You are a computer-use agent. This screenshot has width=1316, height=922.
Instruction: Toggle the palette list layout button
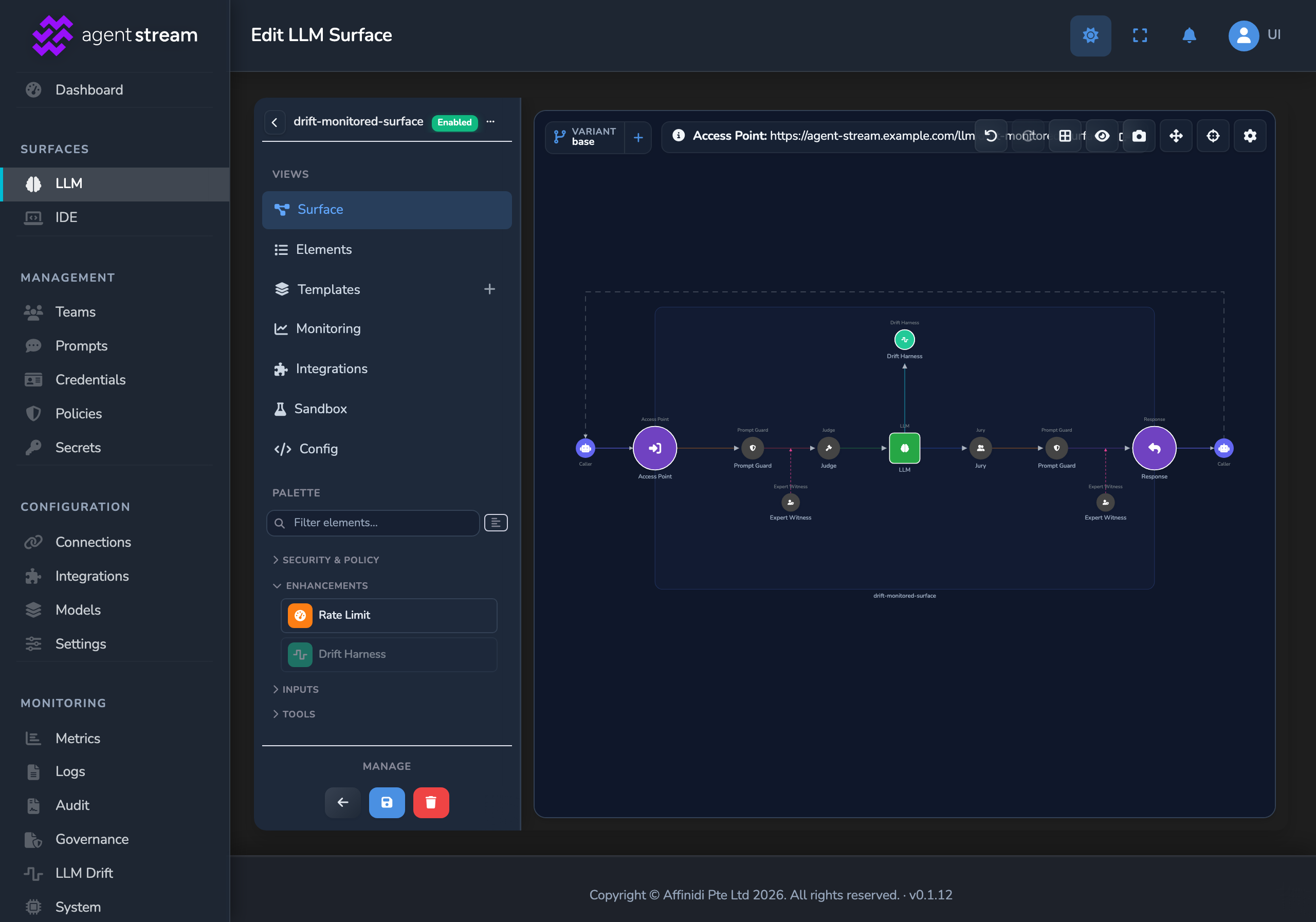click(496, 523)
